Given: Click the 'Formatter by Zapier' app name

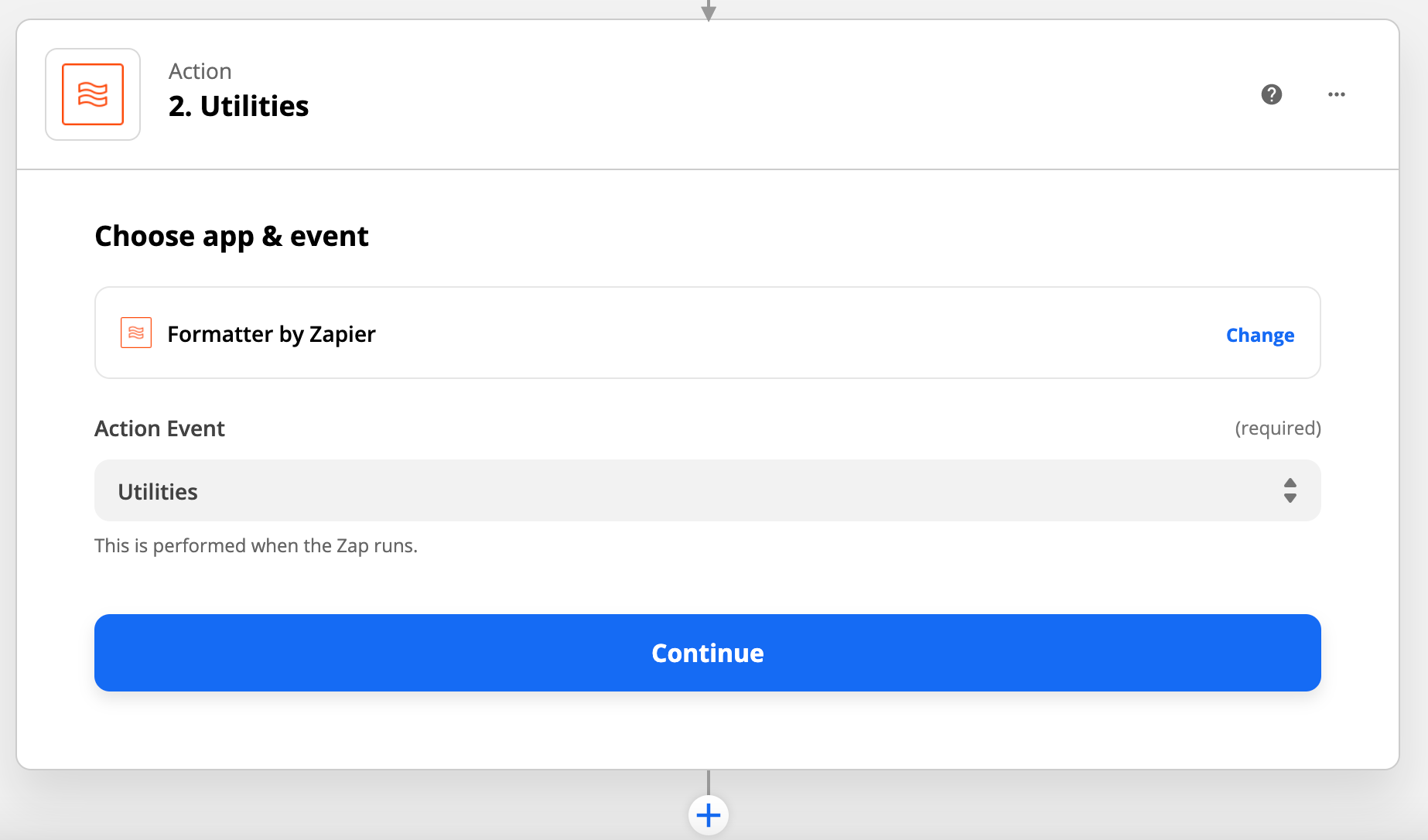Looking at the screenshot, I should 271,334.
